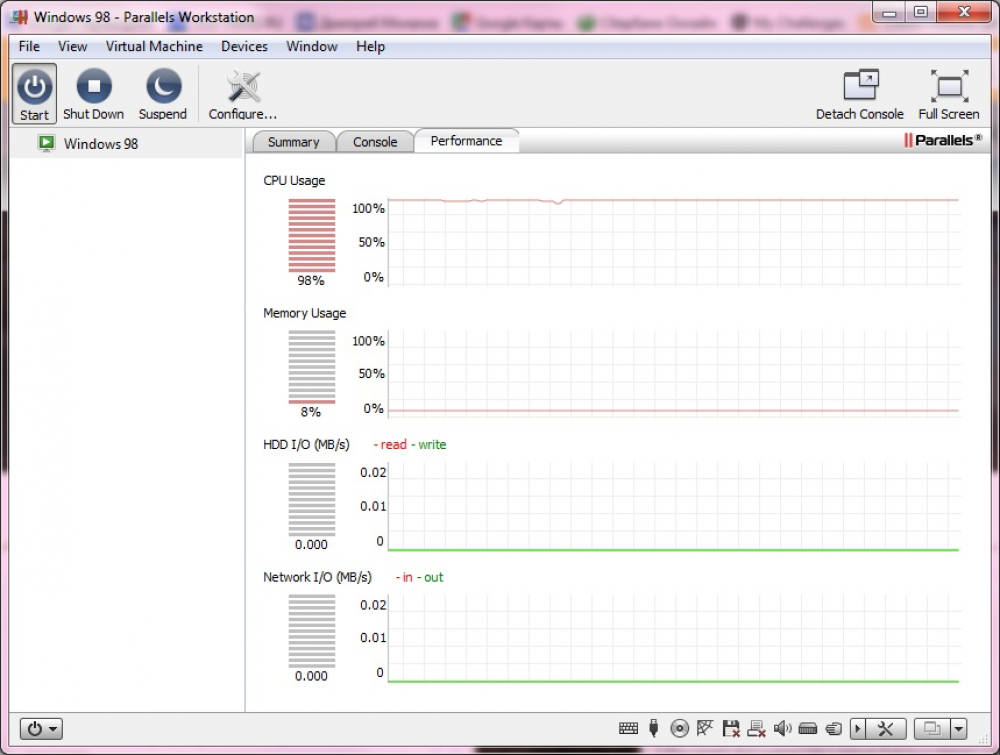Open the Devices menu
The height and width of the screenshot is (755, 1000).
tap(244, 47)
